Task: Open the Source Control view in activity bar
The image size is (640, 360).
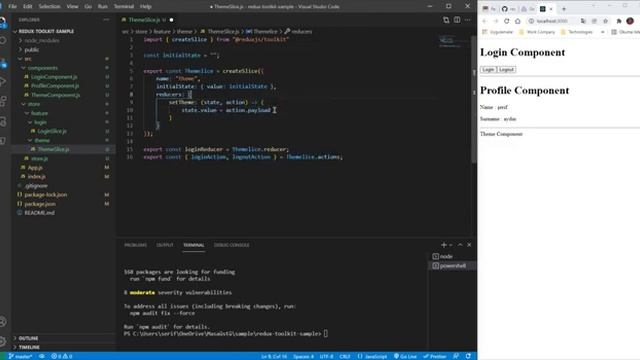Action: [x=3, y=62]
